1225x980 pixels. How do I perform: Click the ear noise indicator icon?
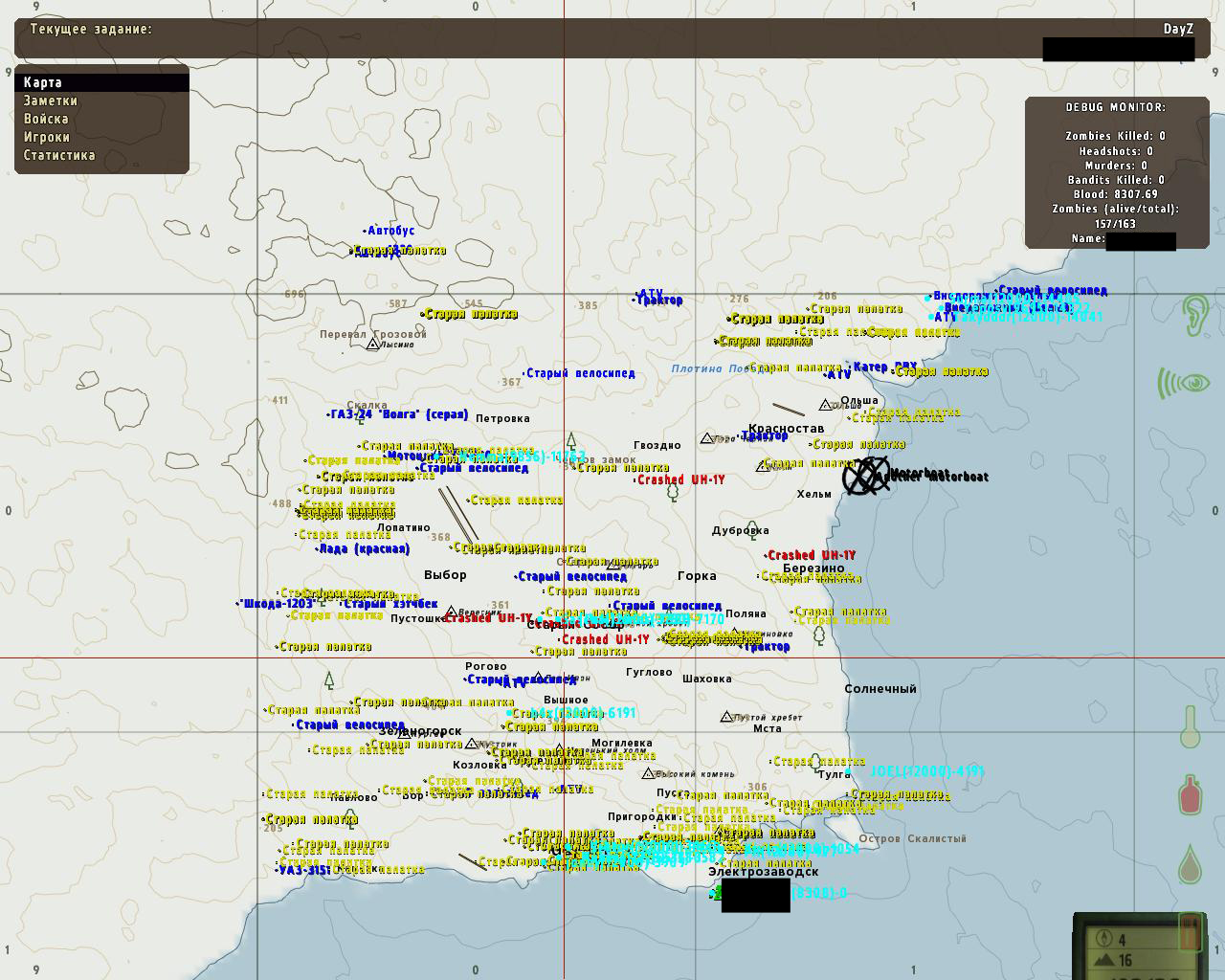(1193, 314)
